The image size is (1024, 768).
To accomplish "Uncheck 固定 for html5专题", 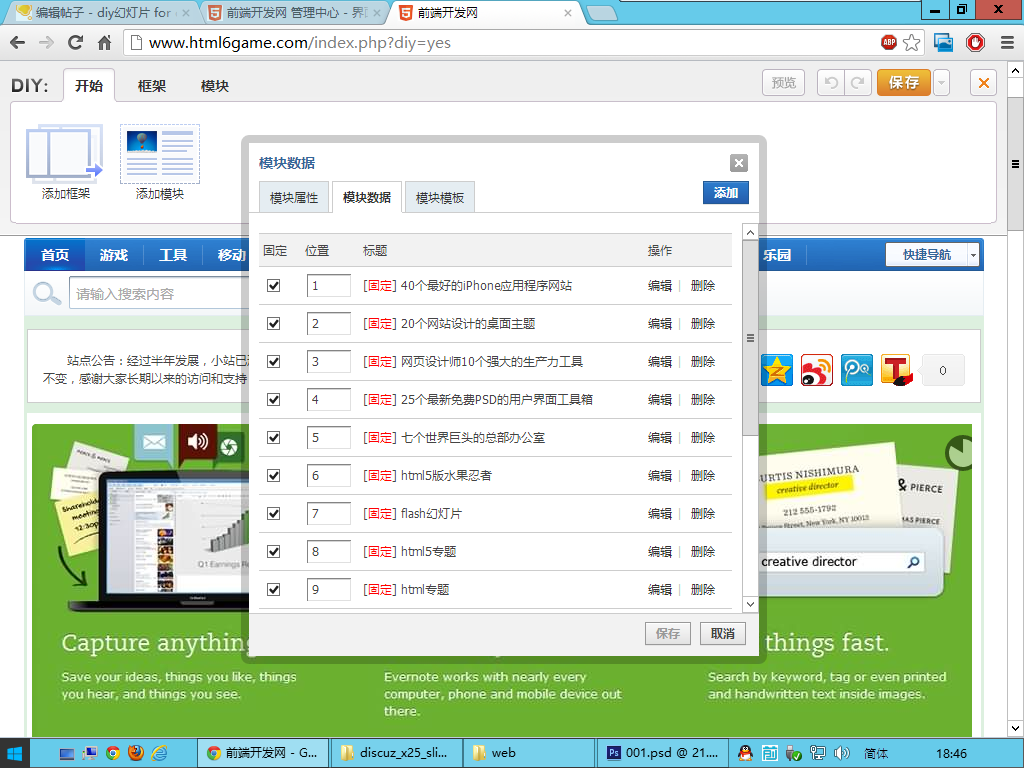I will point(274,551).
